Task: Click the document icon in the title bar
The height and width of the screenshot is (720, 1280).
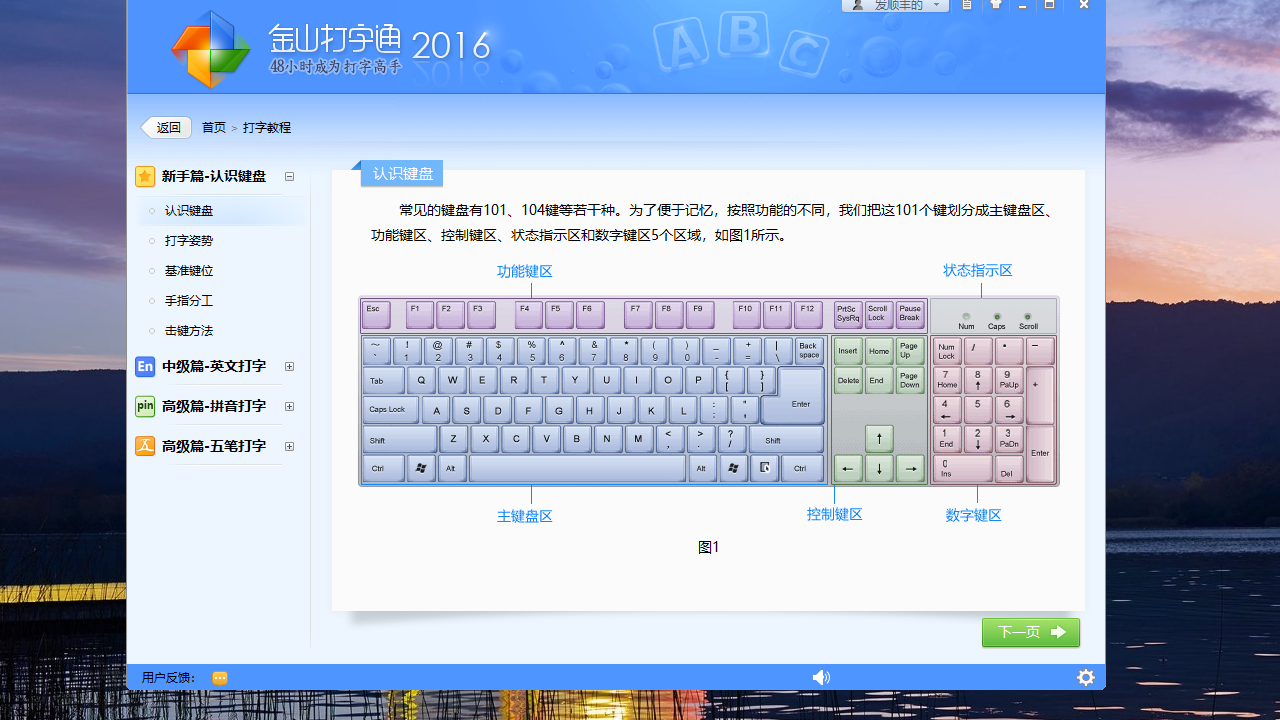Action: pos(966,5)
